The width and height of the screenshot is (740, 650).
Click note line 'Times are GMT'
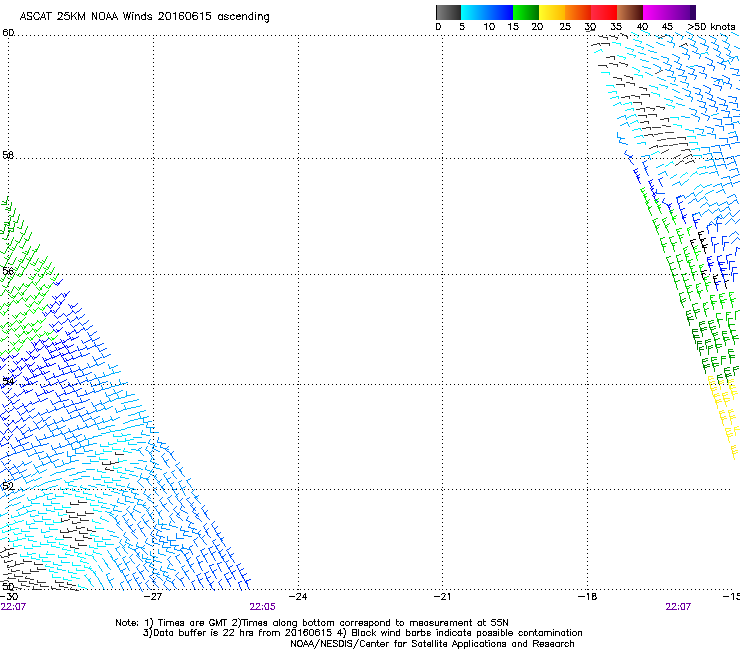[x=193, y=623]
